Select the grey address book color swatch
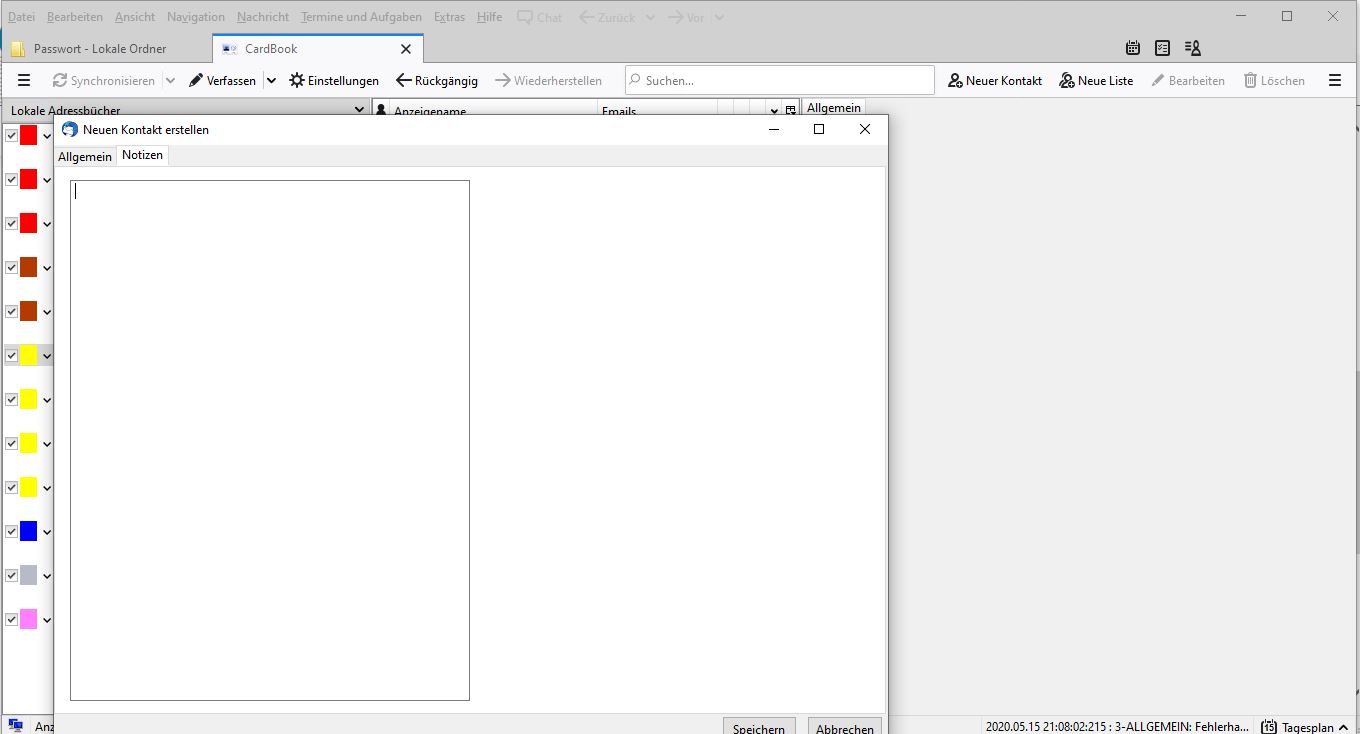The image size is (1360, 734). [x=28, y=575]
